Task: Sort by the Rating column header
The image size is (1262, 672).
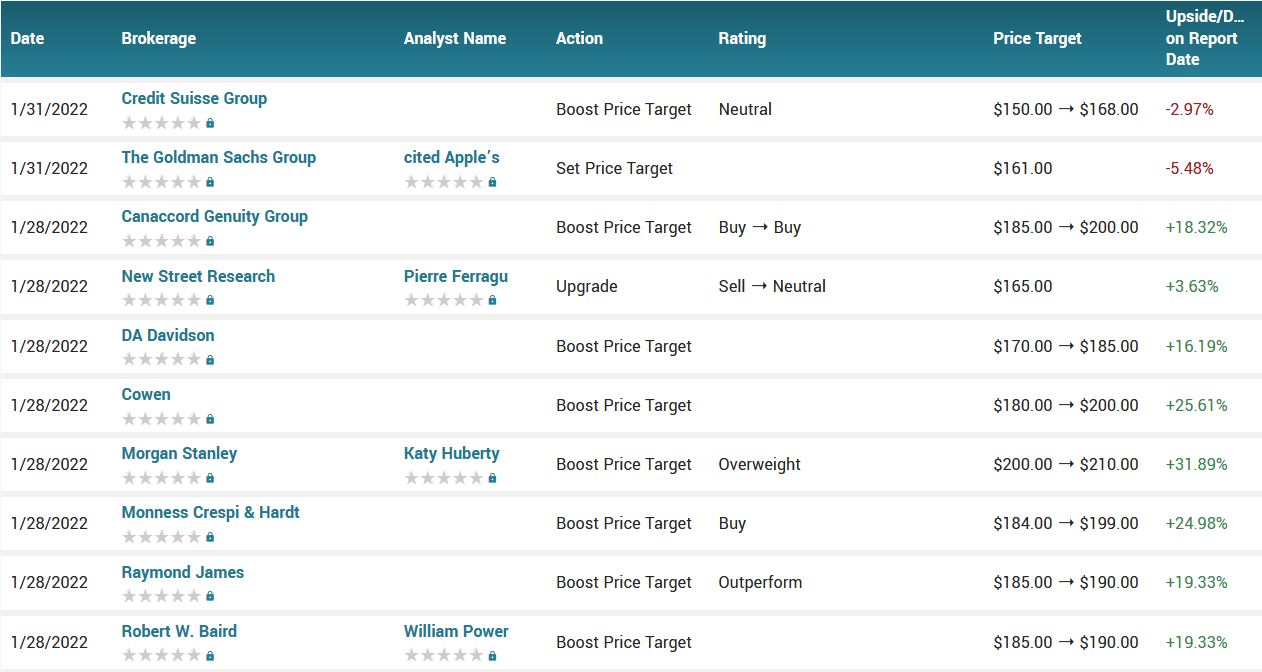Action: 741,39
